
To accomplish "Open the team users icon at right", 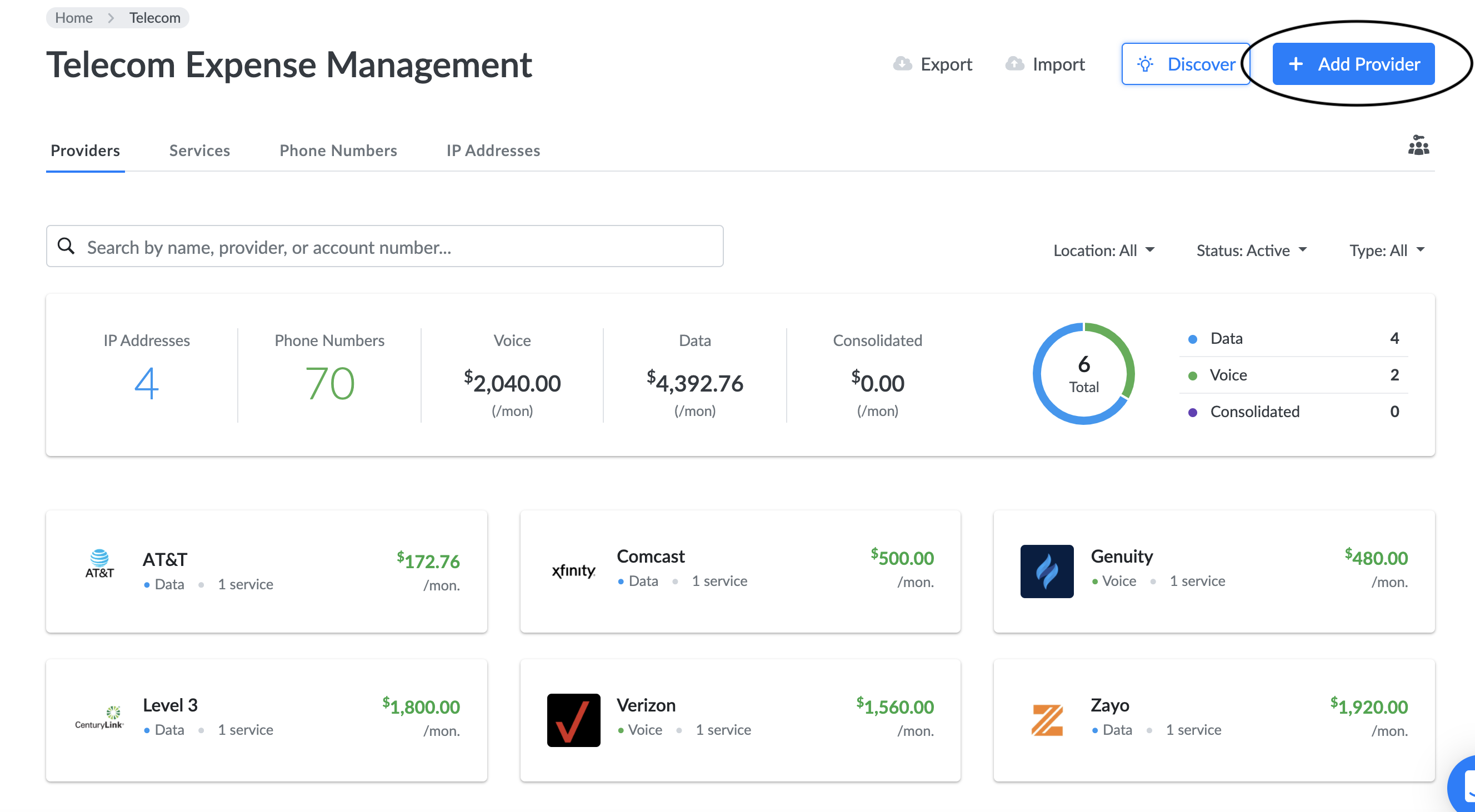I will (1418, 146).
